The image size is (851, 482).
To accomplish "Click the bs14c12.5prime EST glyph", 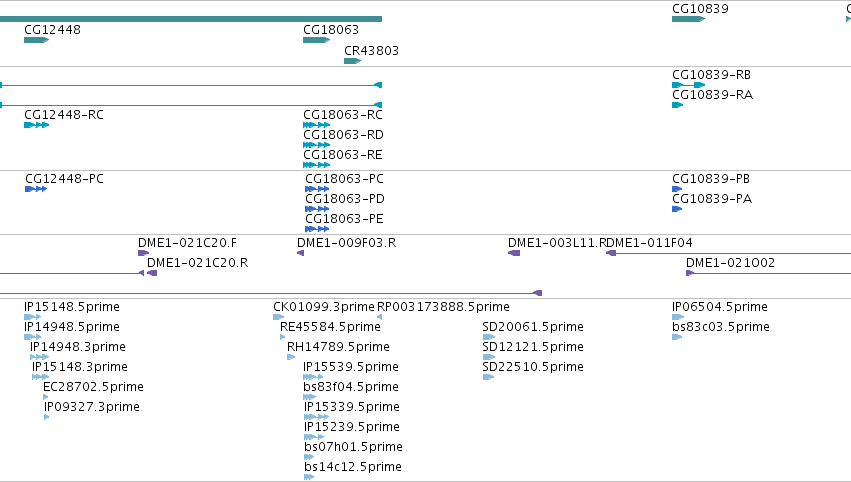I will pyautogui.click(x=309, y=477).
